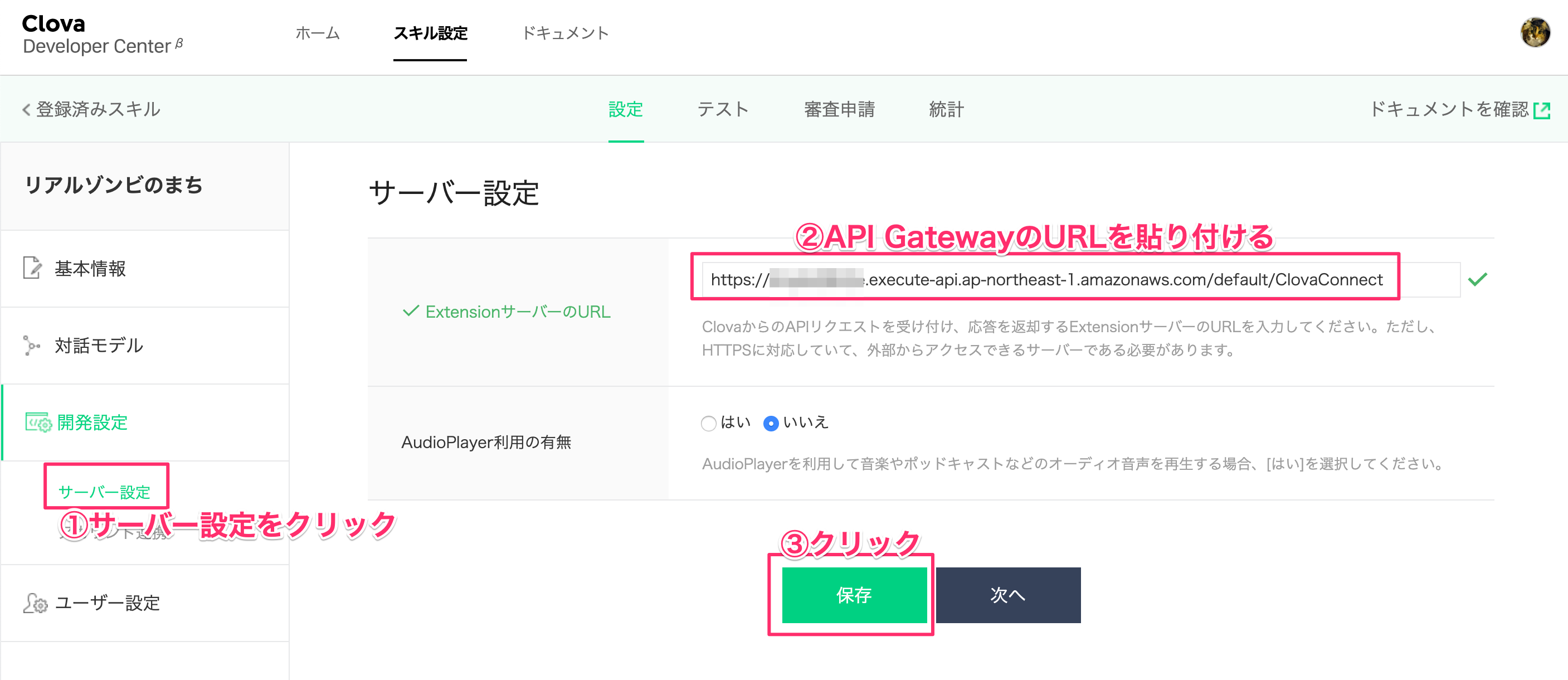The height and width of the screenshot is (680, 1568).
Task: Click the 次へ button
Action: [1008, 595]
